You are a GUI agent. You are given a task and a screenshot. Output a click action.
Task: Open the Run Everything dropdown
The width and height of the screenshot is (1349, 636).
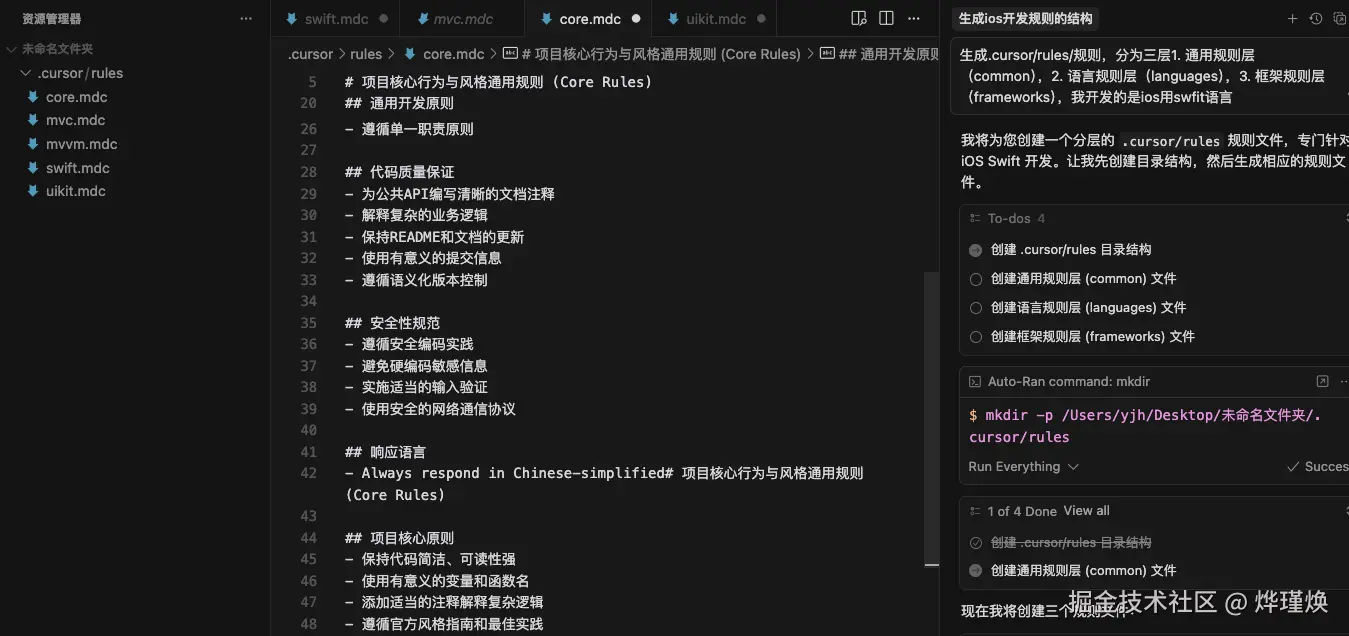(x=1023, y=466)
